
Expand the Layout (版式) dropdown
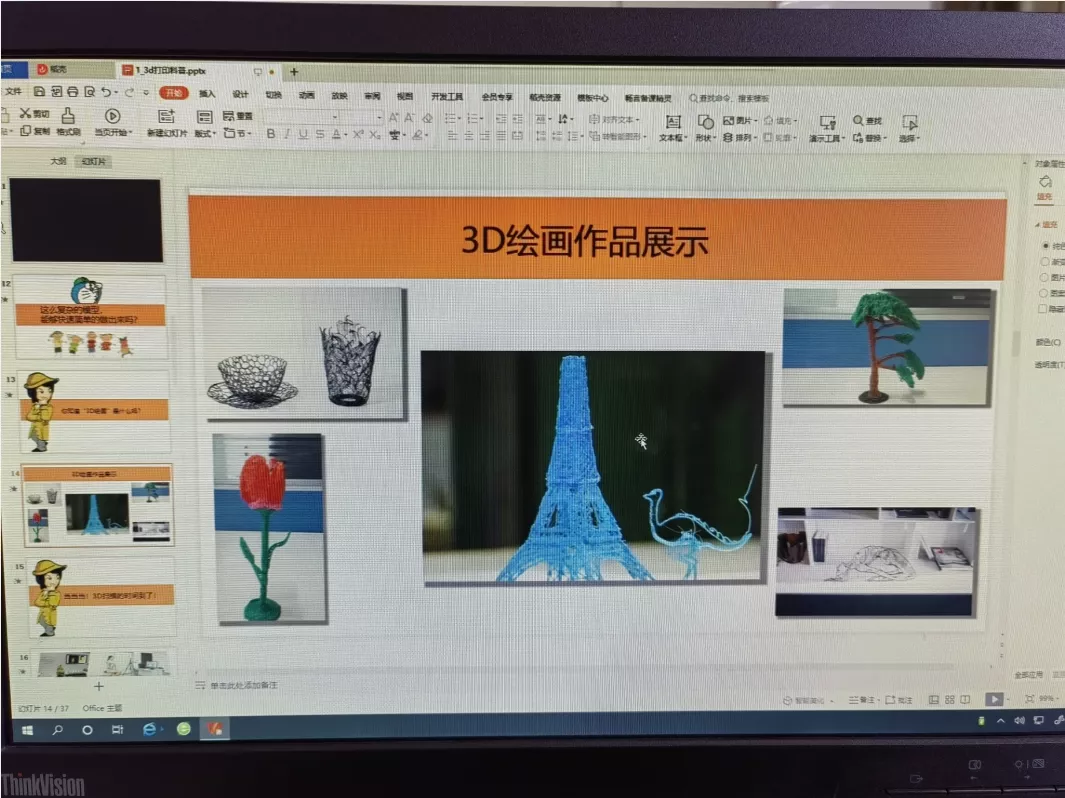coord(204,133)
